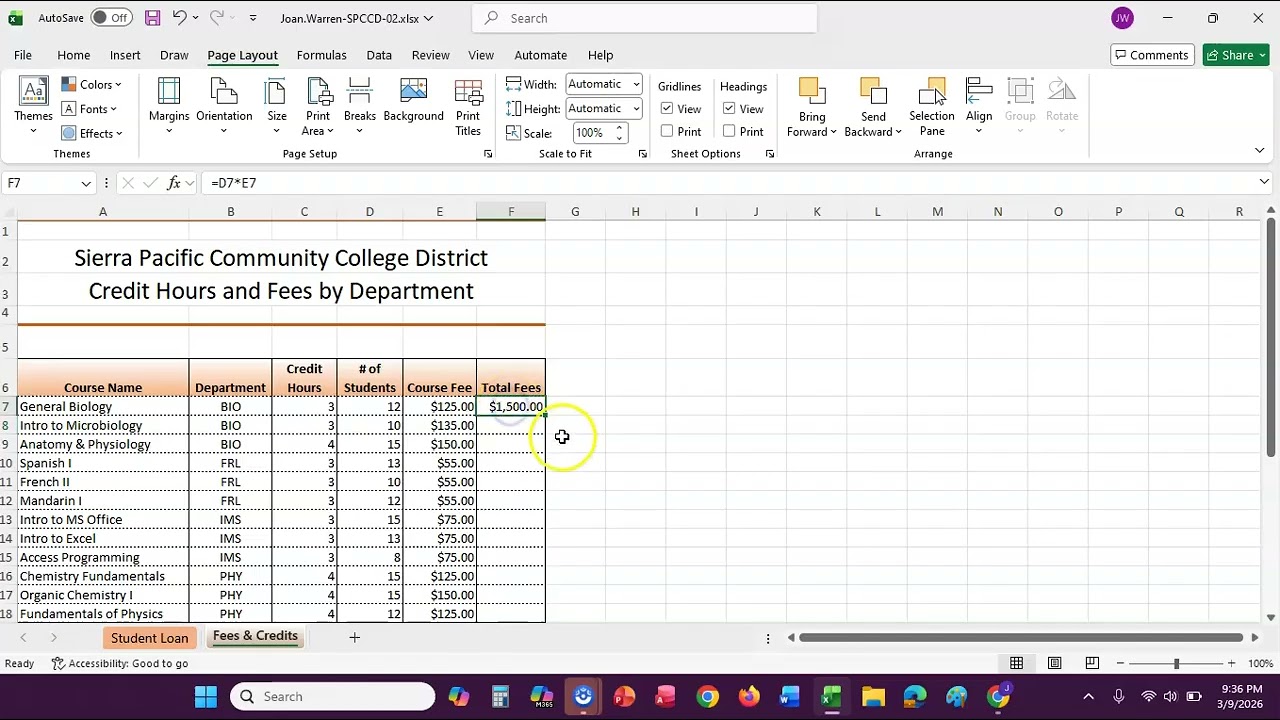The image size is (1280, 720).
Task: Switch to Page Layout view in status bar
Action: coord(1054,663)
